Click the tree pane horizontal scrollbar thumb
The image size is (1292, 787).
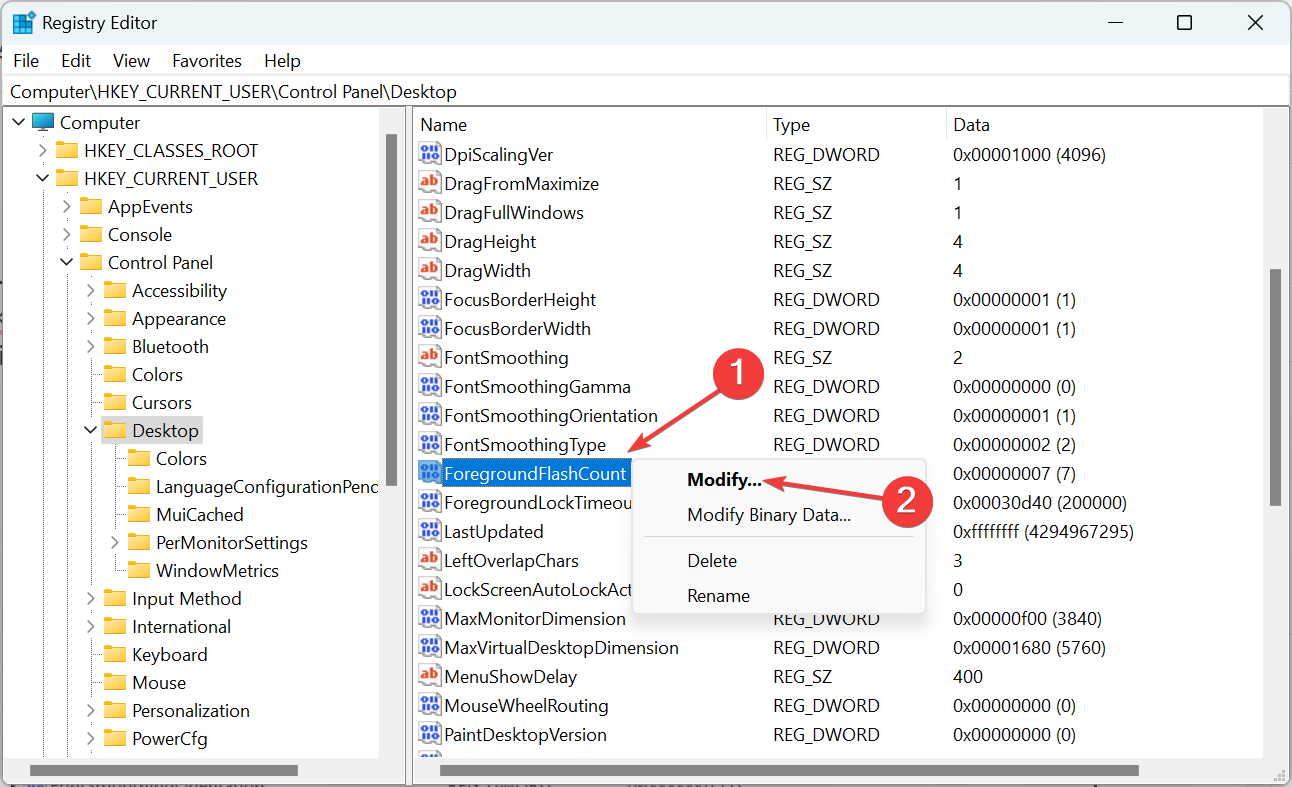164,770
